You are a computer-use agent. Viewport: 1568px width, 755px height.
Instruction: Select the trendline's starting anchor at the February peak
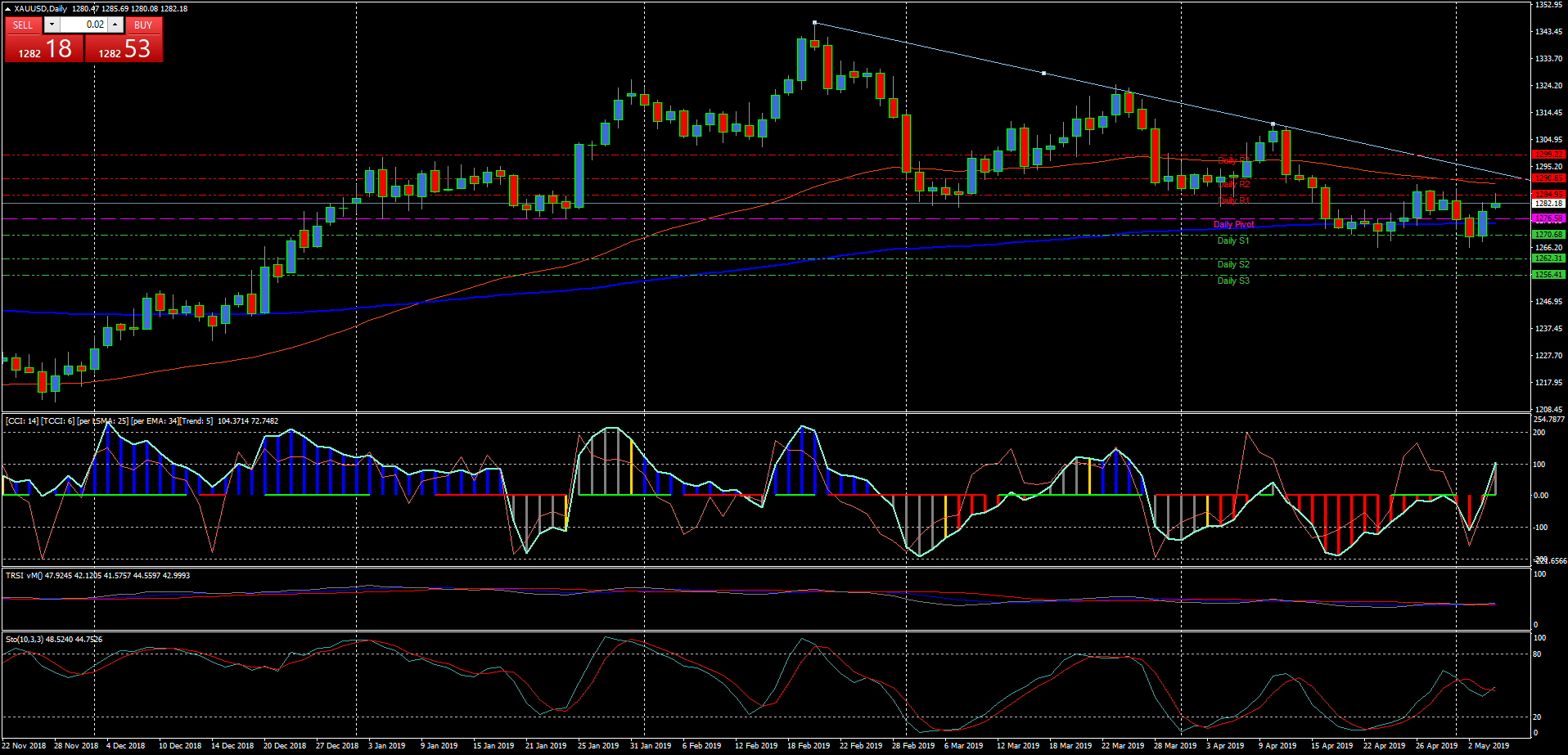tap(814, 23)
